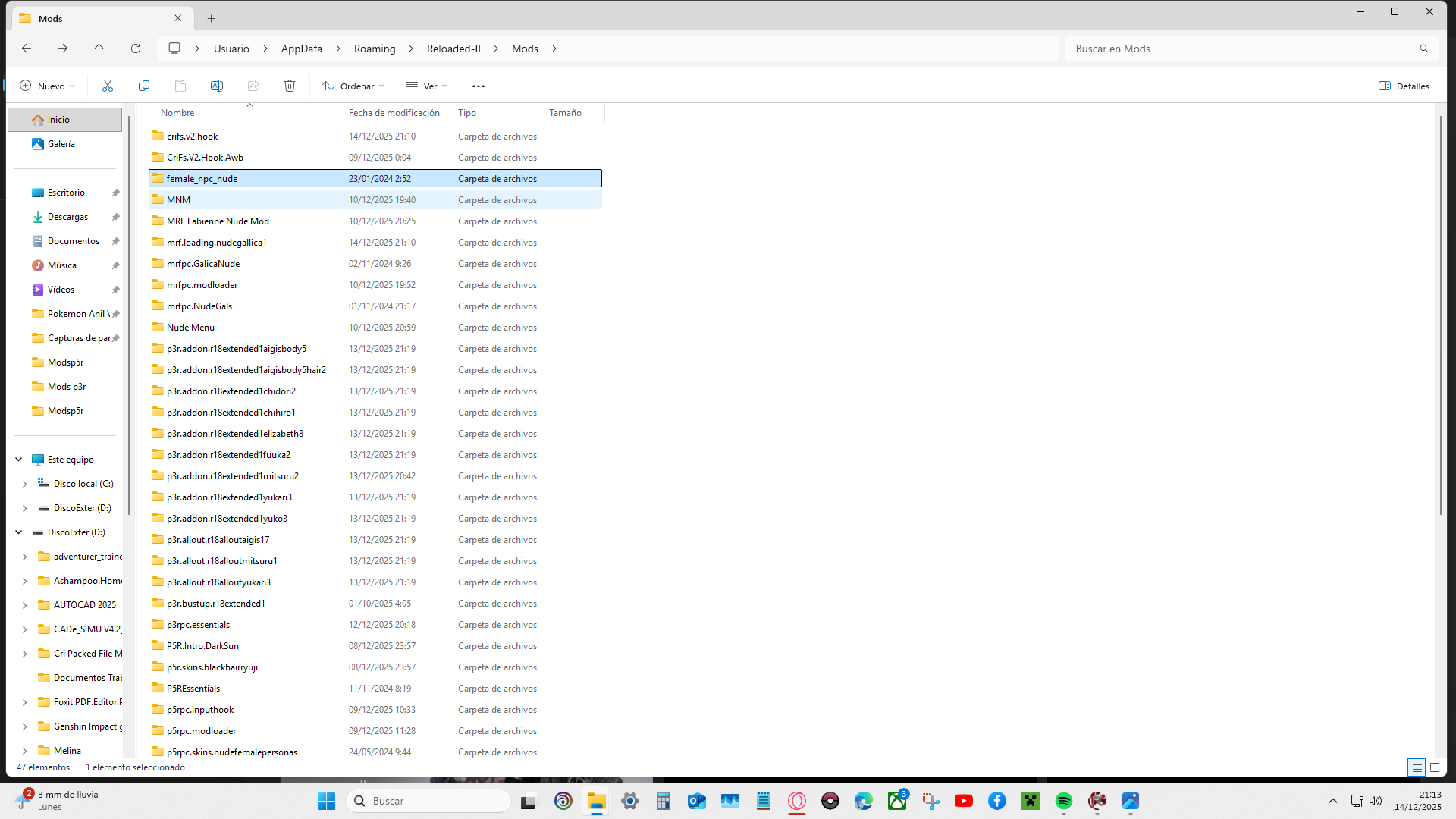Go forward with the right arrow
Image resolution: width=1456 pixels, height=819 pixels.
pos(63,49)
